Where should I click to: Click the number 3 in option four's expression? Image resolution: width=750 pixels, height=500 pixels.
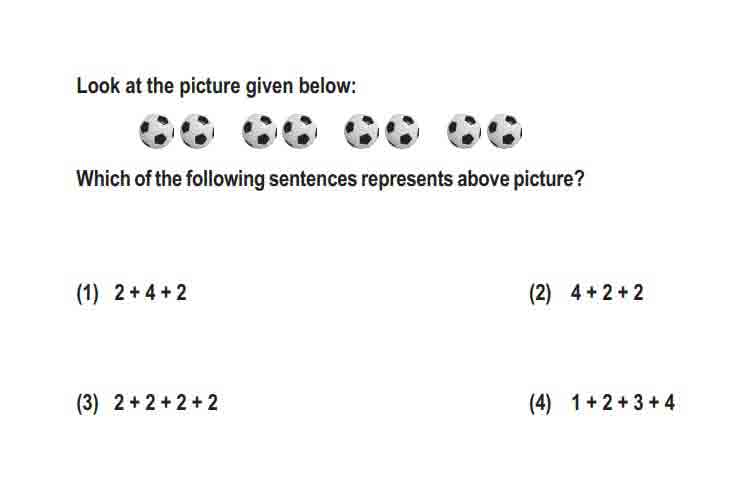click(639, 402)
